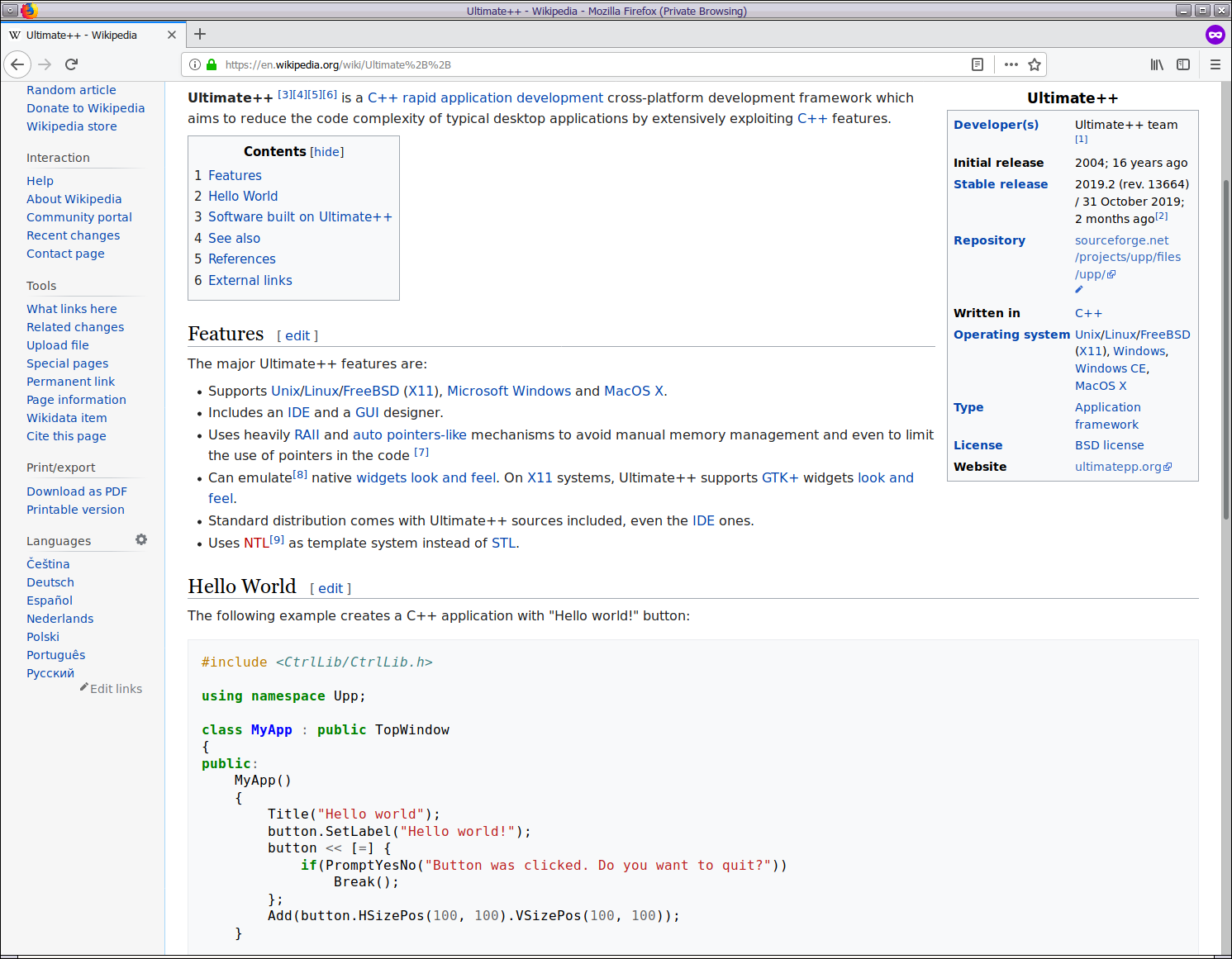Screen dimensions: 1232x959
Task: Click the red NTL link
Action: click(256, 543)
